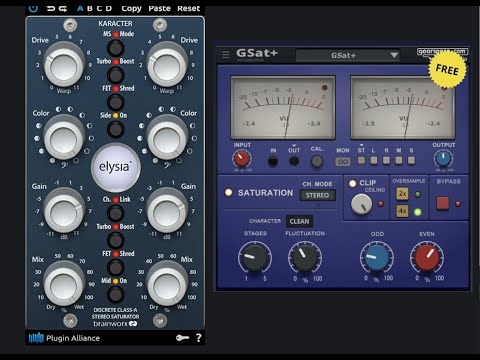480x360 pixels.
Task: Toggle Turbo Boost button below Ch. Link
Action: [x=115, y=240]
